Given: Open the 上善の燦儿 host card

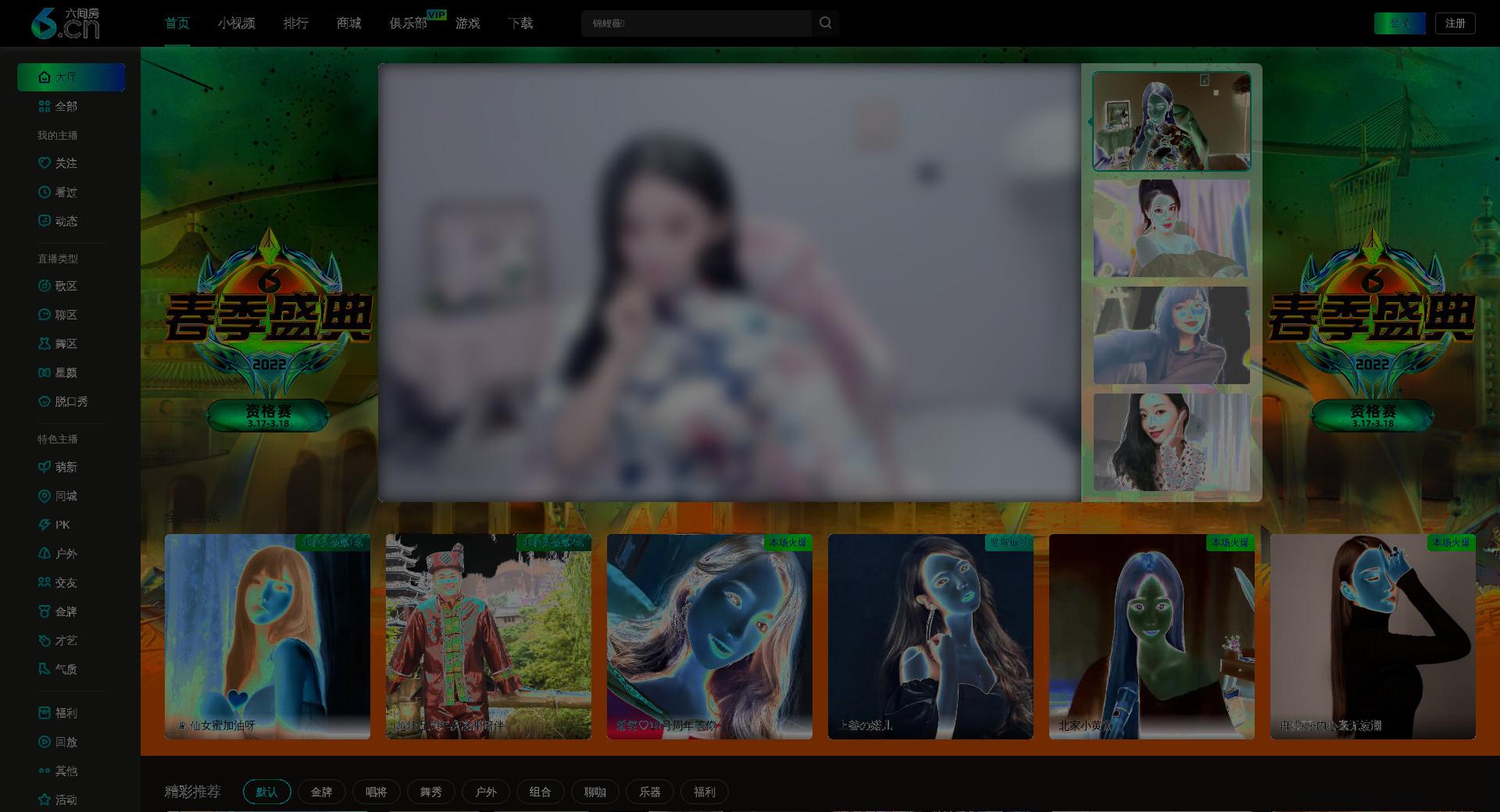Looking at the screenshot, I should click(930, 636).
